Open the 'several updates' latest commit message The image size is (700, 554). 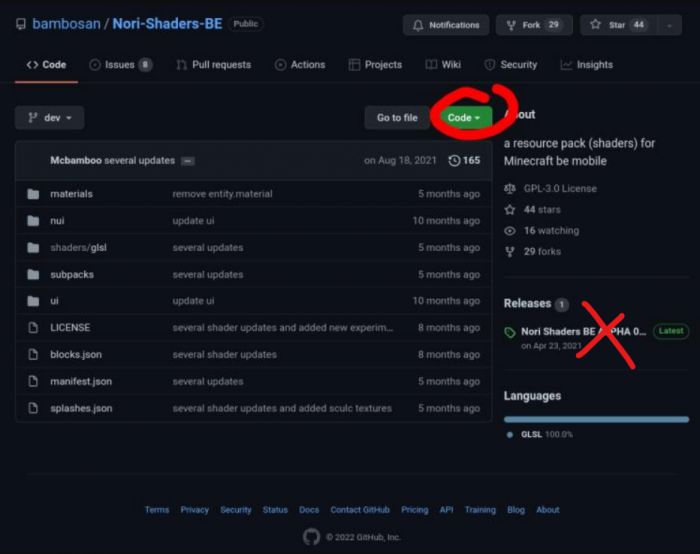click(140, 160)
